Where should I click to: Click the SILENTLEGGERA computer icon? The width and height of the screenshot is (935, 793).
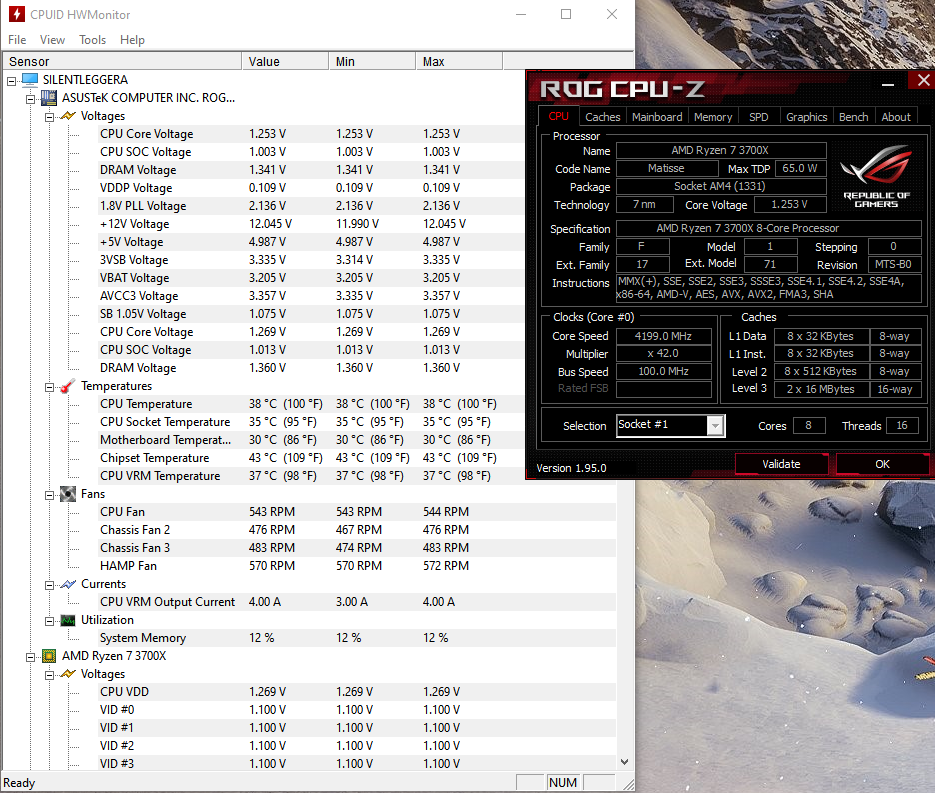[x=30, y=80]
